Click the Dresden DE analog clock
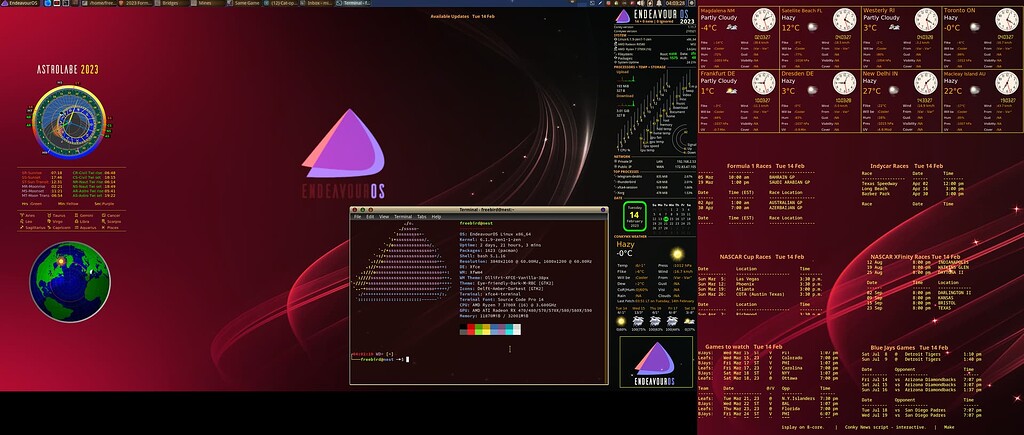This screenshot has width=1024, height=435. pyautogui.click(x=844, y=83)
